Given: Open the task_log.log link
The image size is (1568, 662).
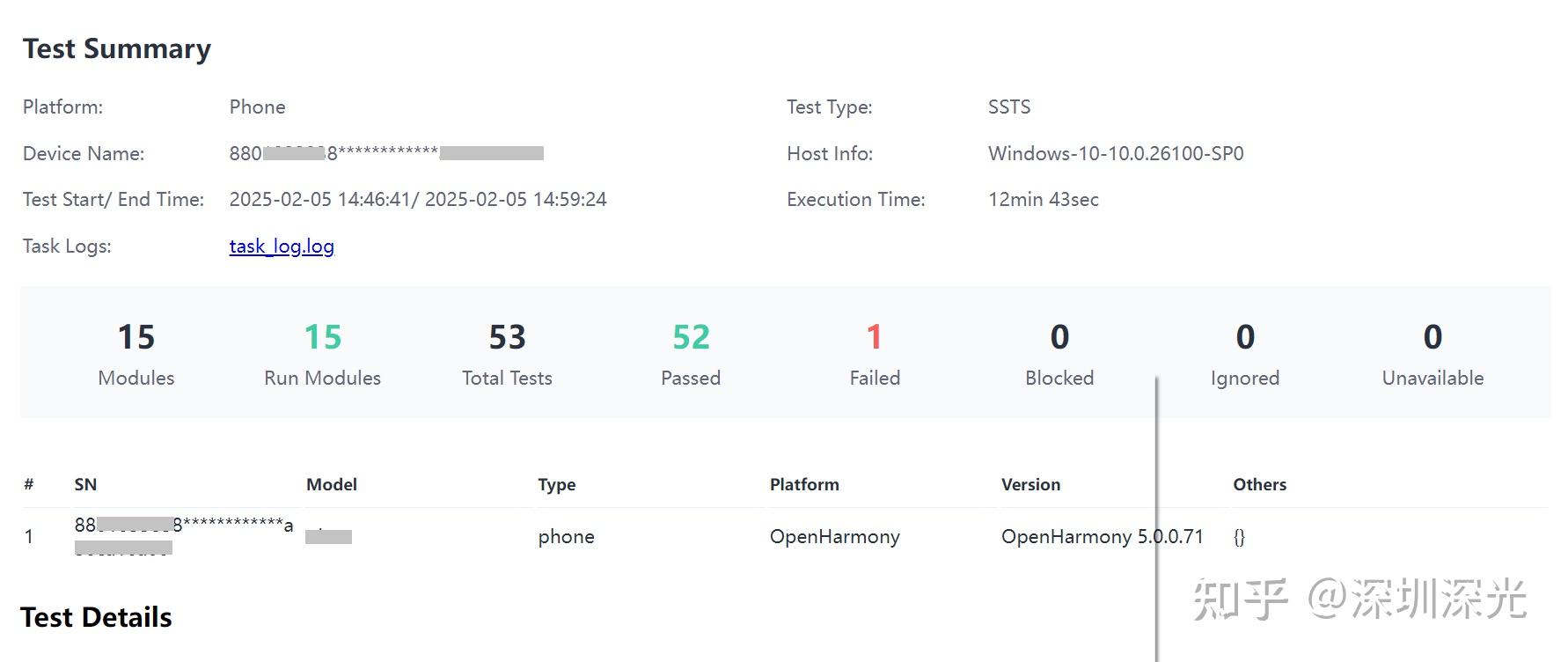Looking at the screenshot, I should tap(280, 246).
